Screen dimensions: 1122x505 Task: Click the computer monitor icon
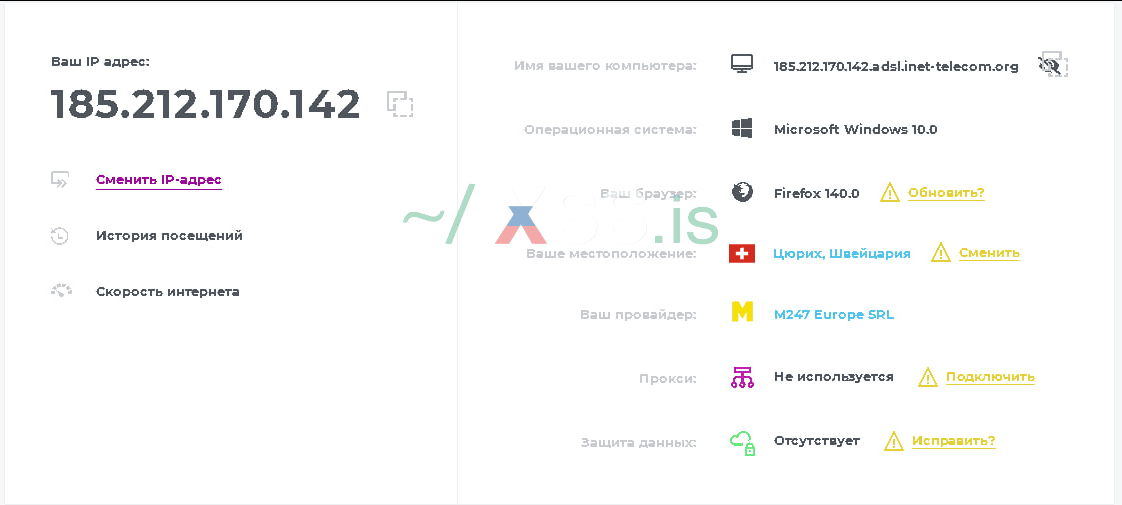click(x=741, y=65)
